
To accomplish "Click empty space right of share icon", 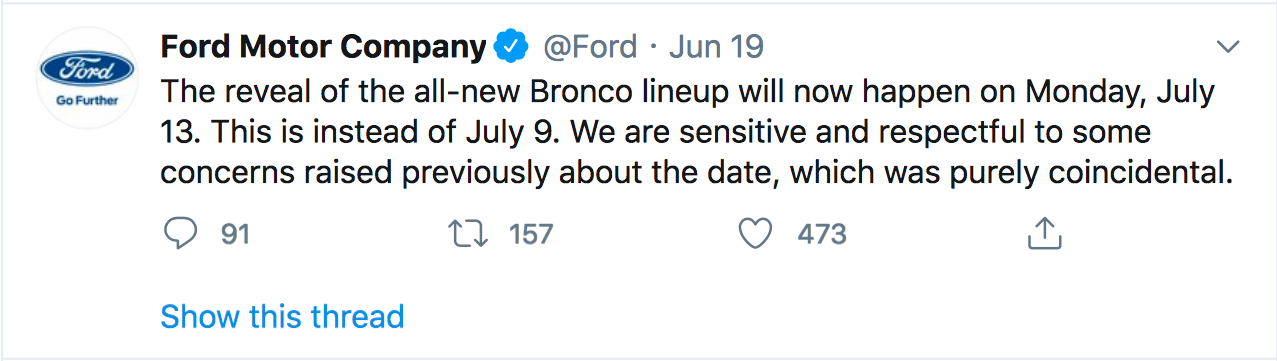I will tap(1160, 234).
